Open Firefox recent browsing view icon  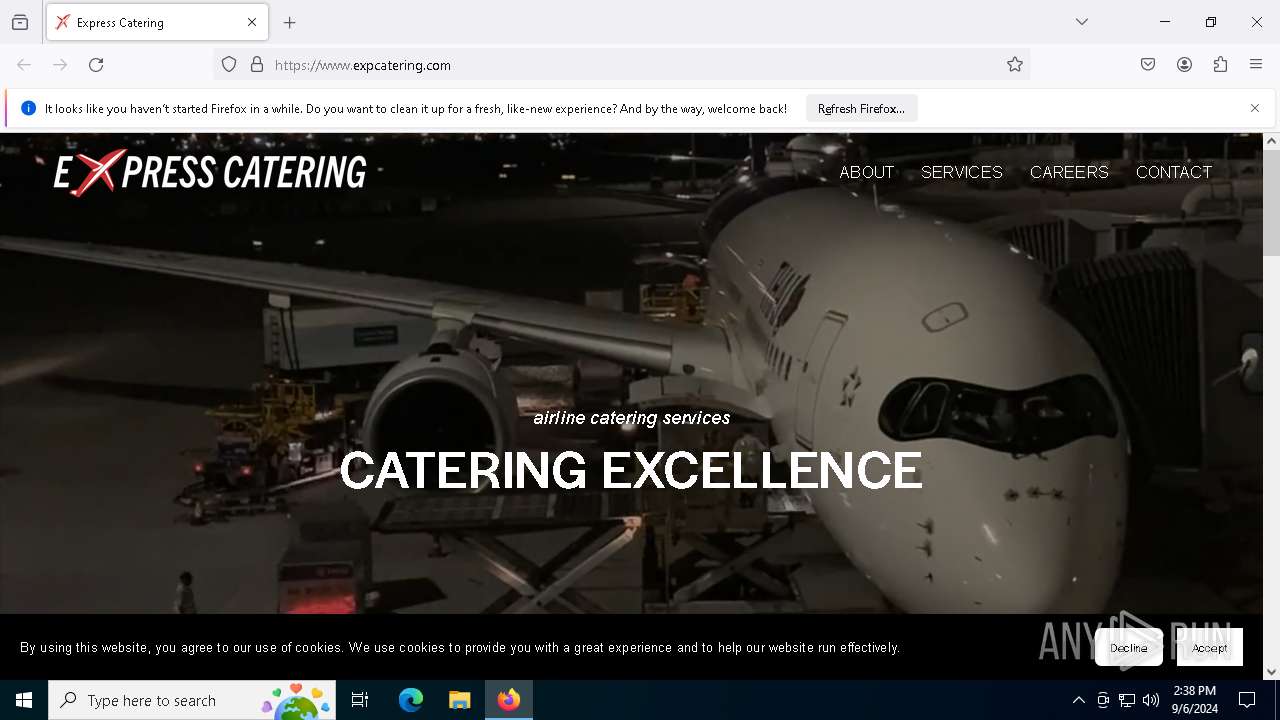click(20, 22)
